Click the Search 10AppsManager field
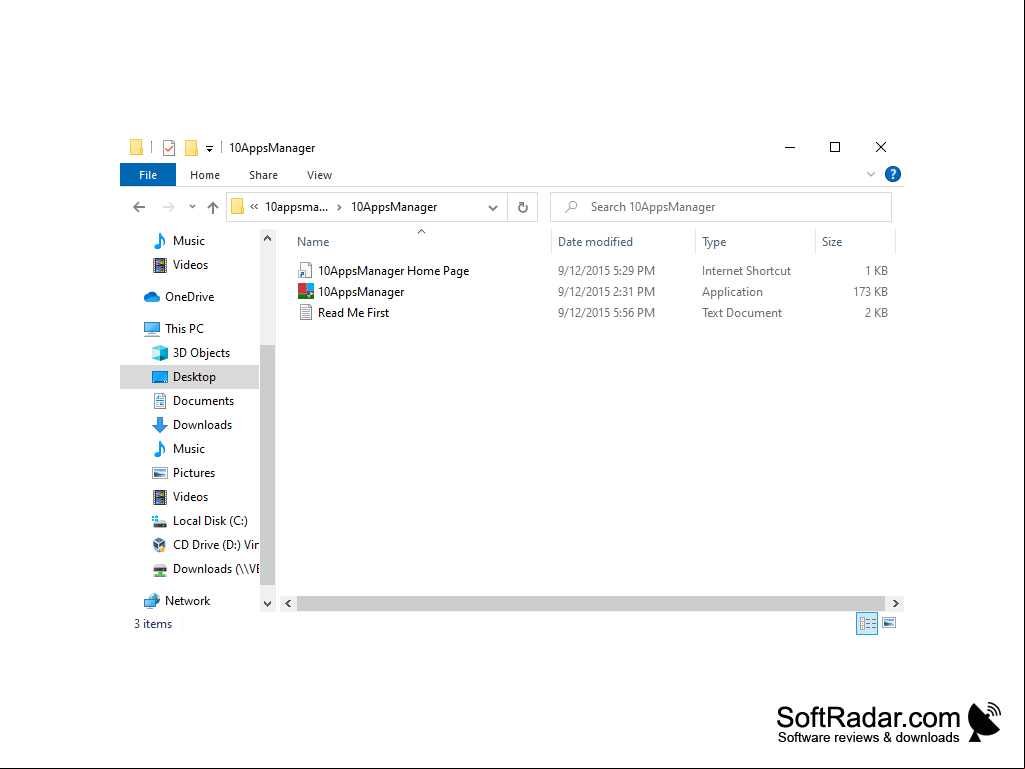Image resolution: width=1025 pixels, height=769 pixels. pyautogui.click(x=720, y=207)
